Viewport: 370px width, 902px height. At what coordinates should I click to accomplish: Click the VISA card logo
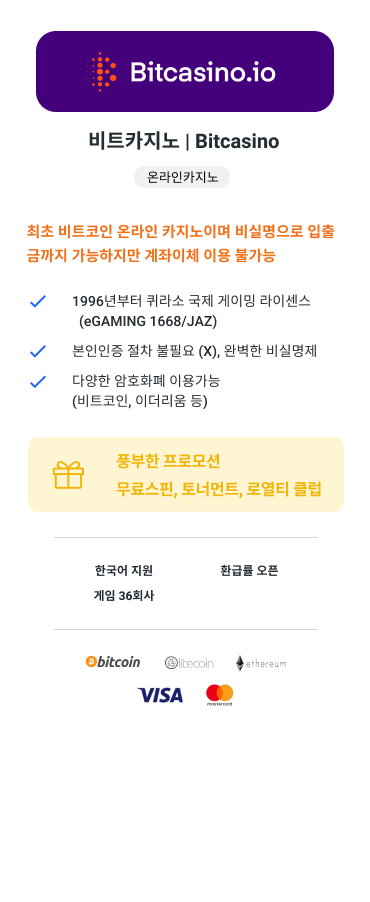(160, 695)
